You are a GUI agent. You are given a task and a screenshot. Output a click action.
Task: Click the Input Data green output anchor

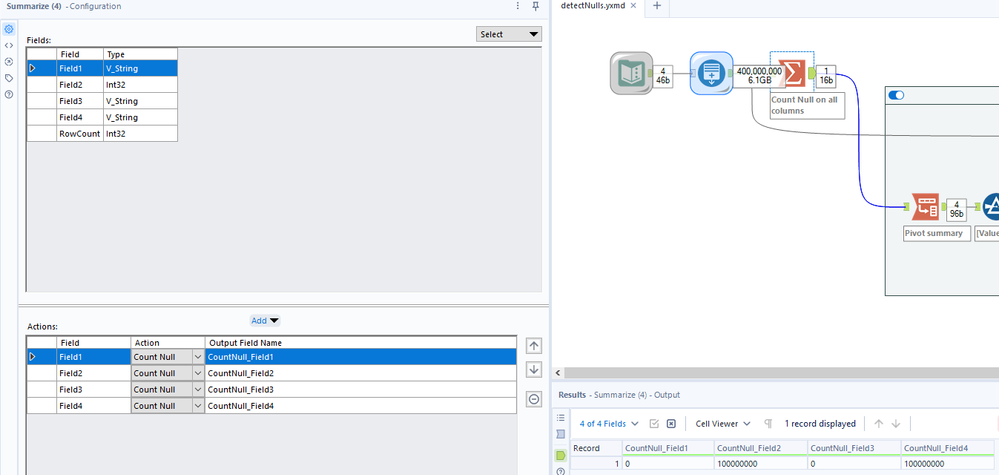(x=650, y=74)
